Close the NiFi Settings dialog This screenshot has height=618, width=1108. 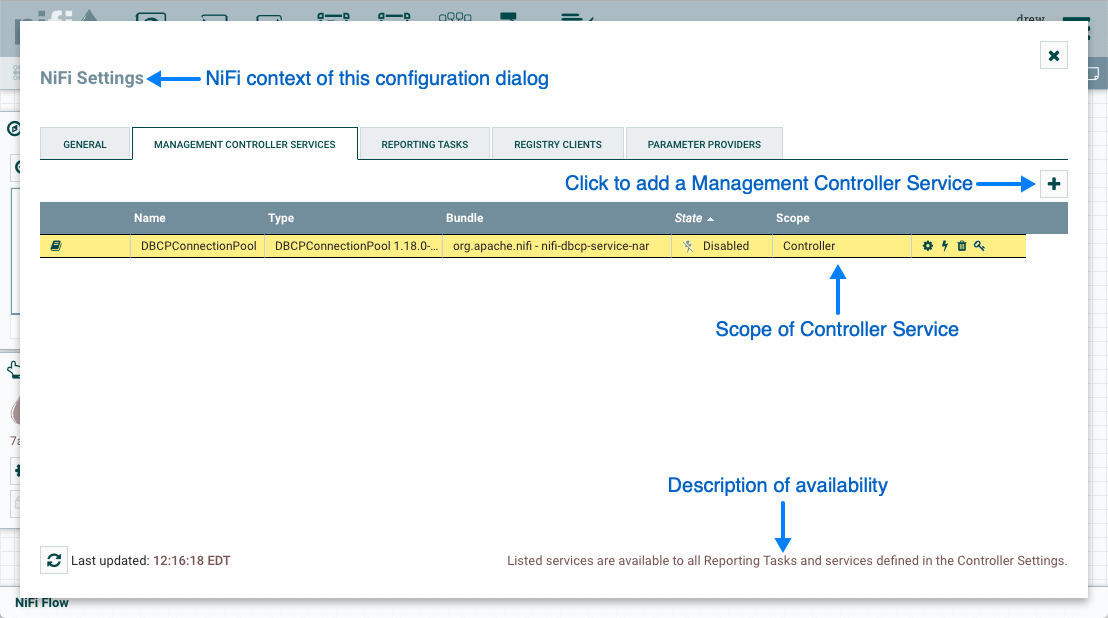tap(1054, 56)
